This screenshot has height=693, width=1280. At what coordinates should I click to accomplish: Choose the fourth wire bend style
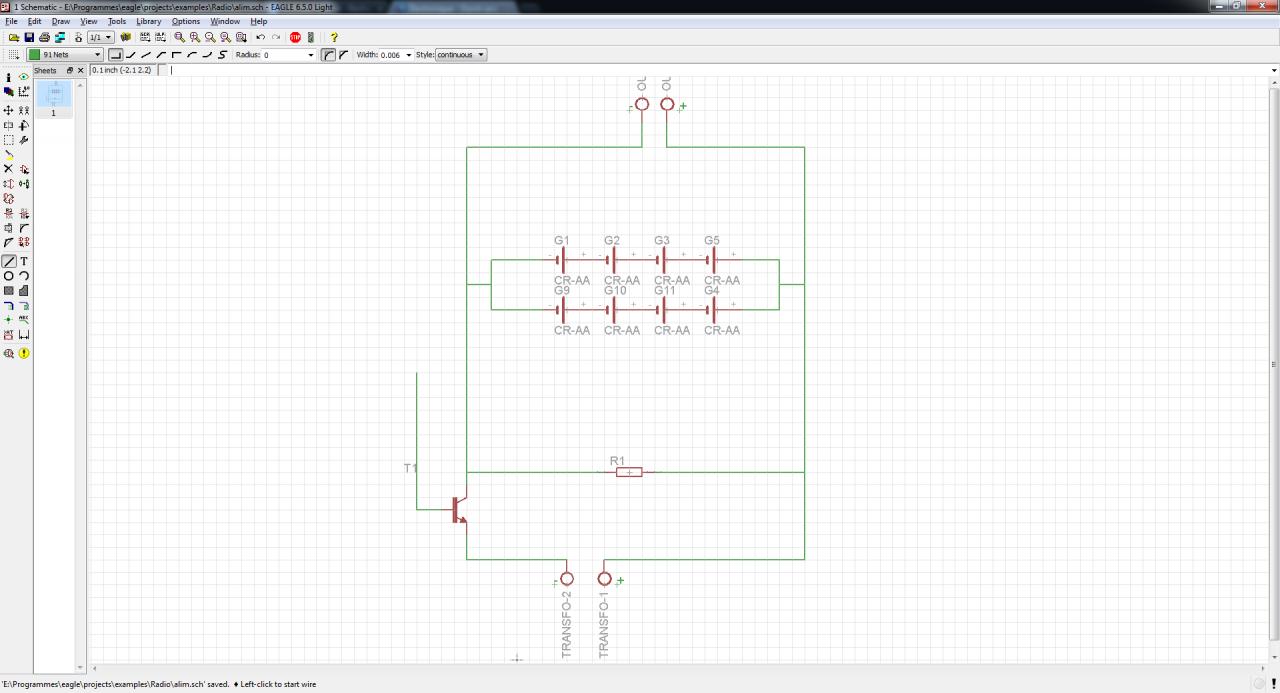pyautogui.click(x=161, y=54)
